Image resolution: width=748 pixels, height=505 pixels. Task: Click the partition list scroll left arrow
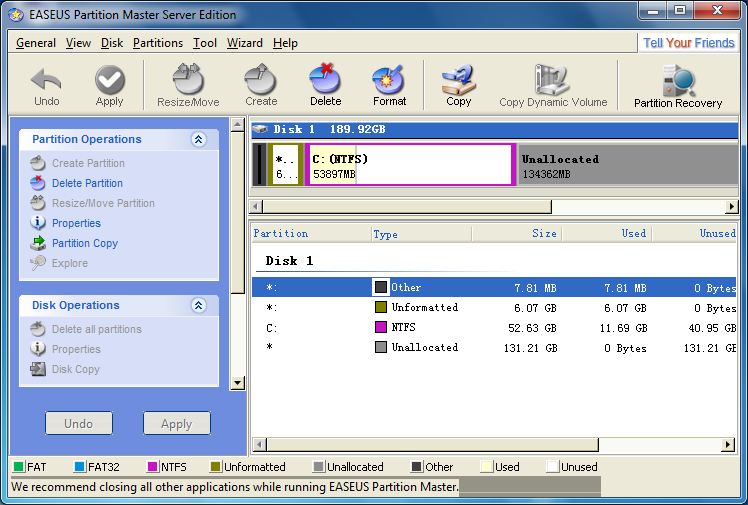click(x=260, y=444)
